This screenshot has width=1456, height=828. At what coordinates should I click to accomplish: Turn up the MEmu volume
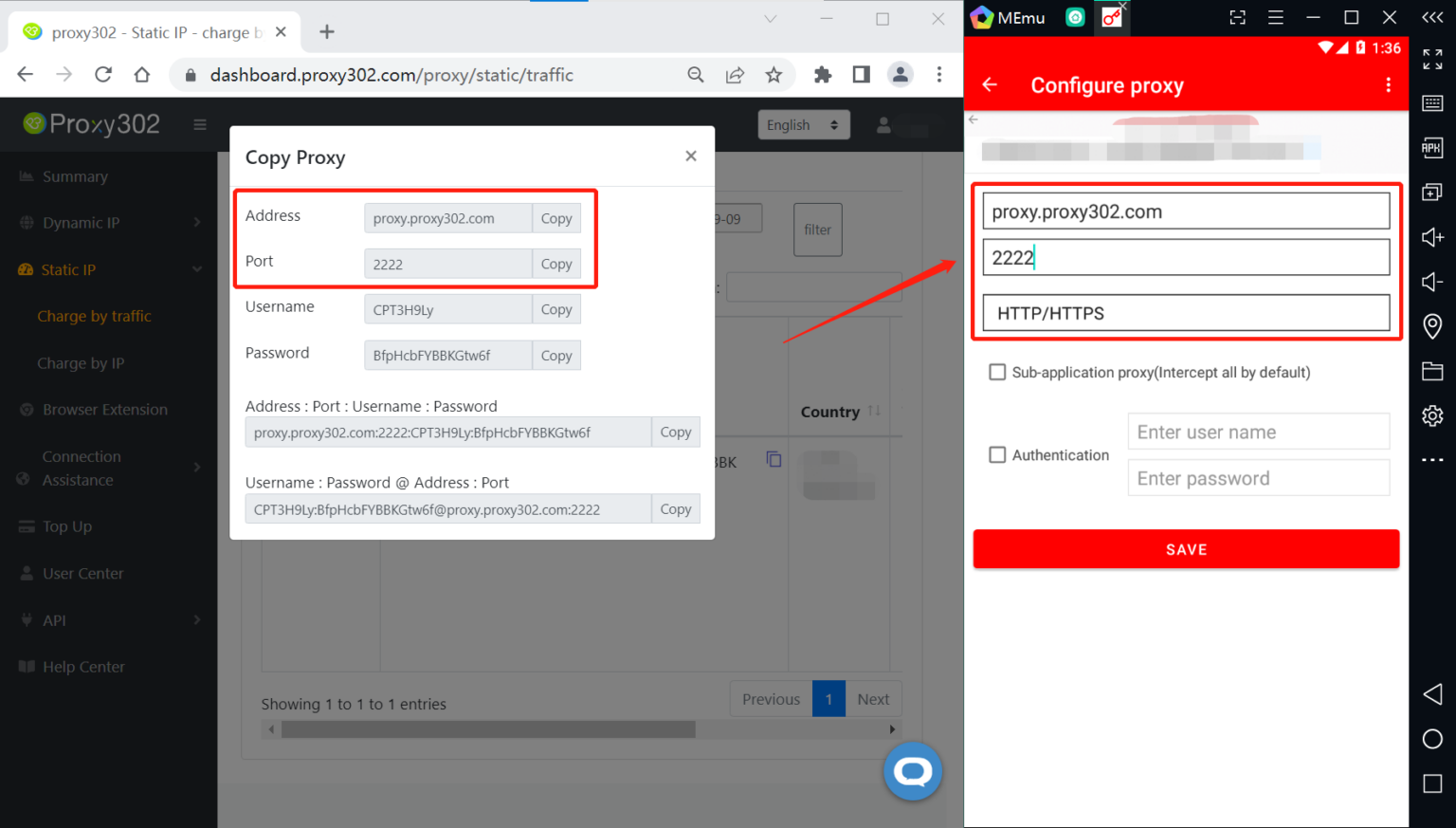click(1432, 237)
